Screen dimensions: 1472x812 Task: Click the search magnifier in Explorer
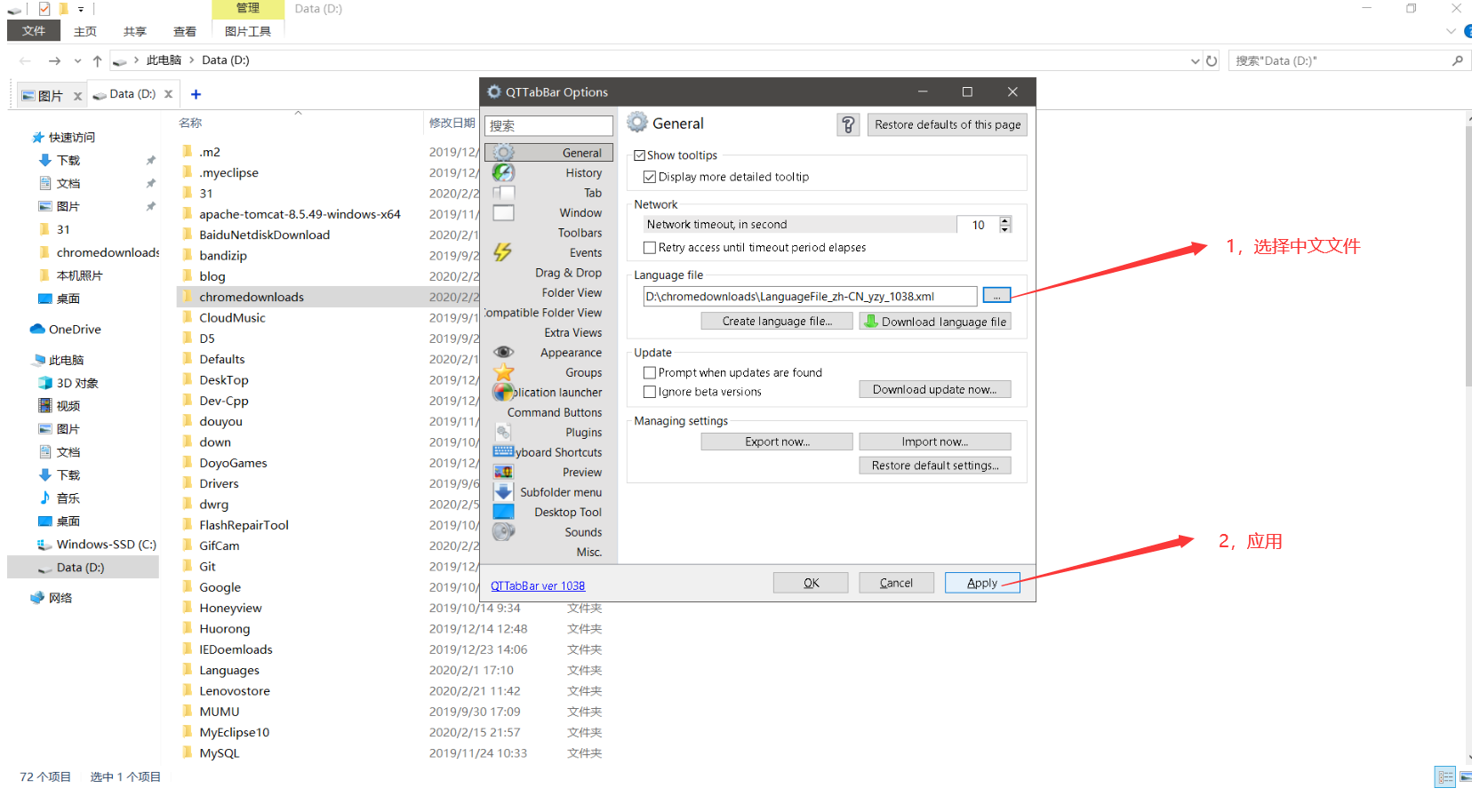(x=1457, y=60)
